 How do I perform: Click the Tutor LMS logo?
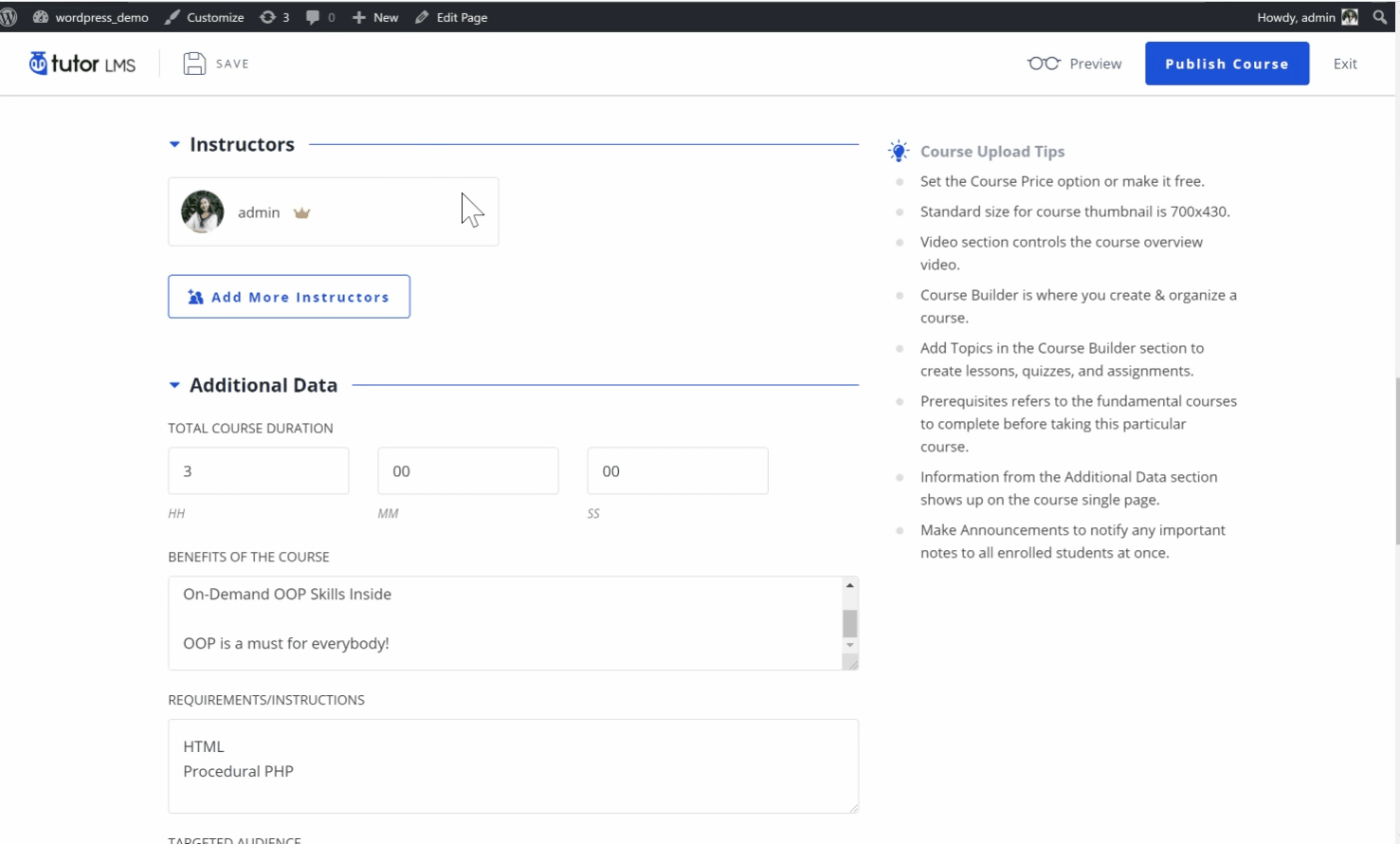click(82, 64)
